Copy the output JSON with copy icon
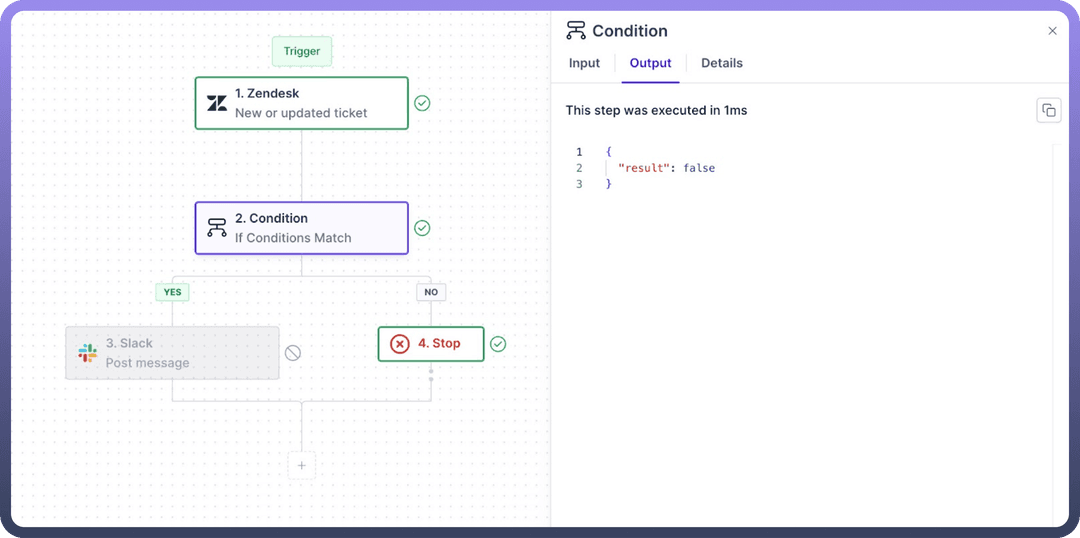The width and height of the screenshot is (1080, 538). coord(1048,110)
